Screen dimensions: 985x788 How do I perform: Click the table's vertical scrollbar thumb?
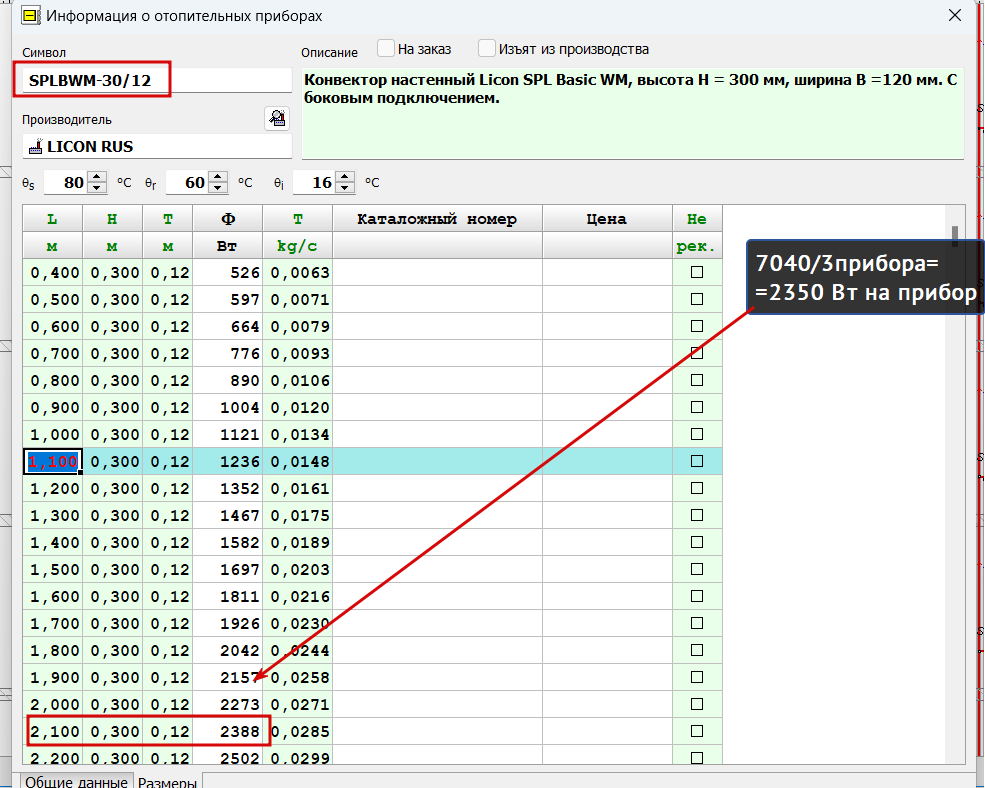[955, 236]
